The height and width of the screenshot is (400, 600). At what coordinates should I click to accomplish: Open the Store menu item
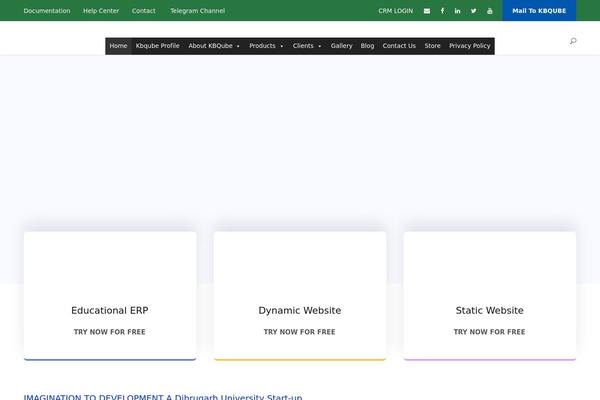tap(432, 46)
